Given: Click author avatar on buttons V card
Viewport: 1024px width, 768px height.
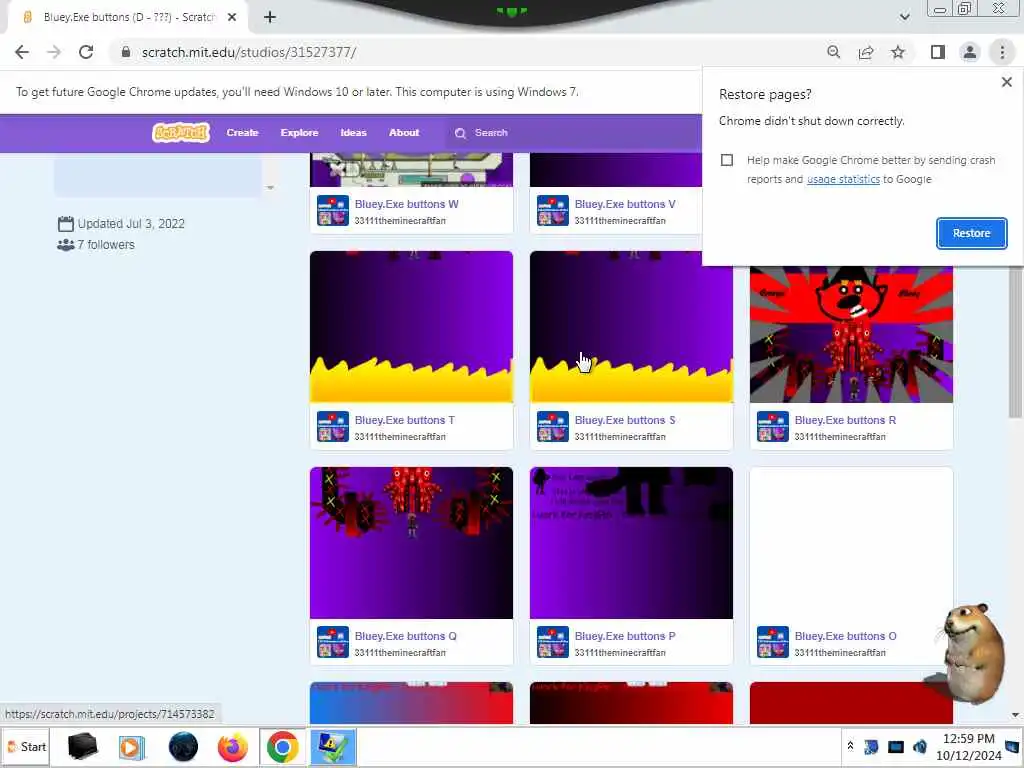Looking at the screenshot, I should point(552,210).
